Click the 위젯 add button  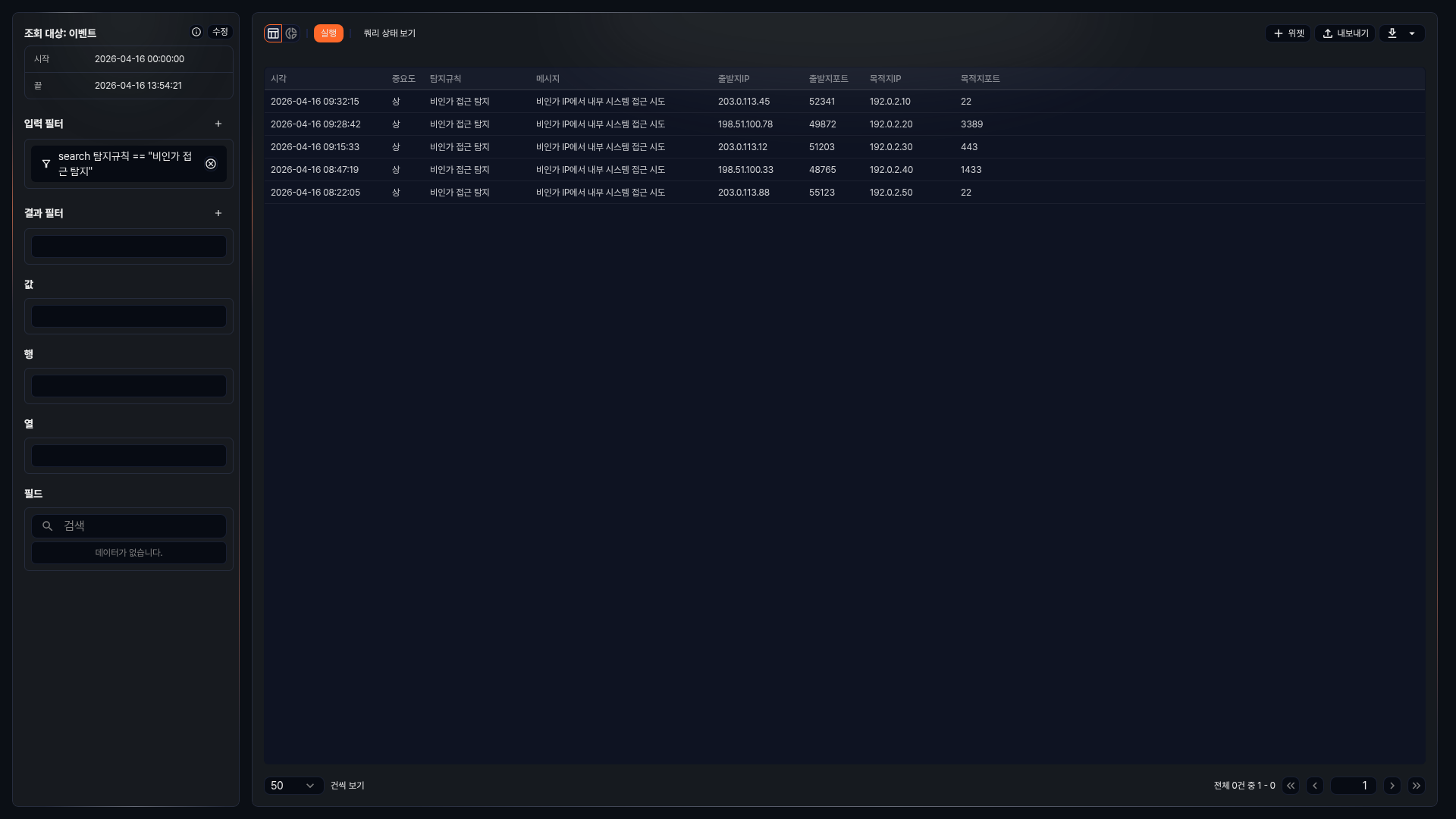[1288, 33]
